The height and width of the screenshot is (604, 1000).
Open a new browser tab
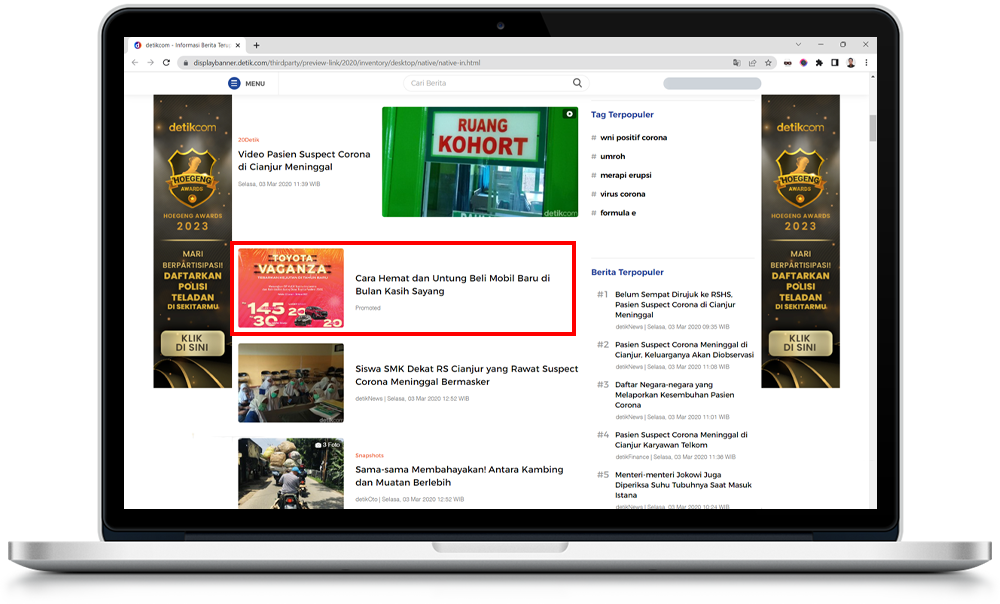point(256,45)
